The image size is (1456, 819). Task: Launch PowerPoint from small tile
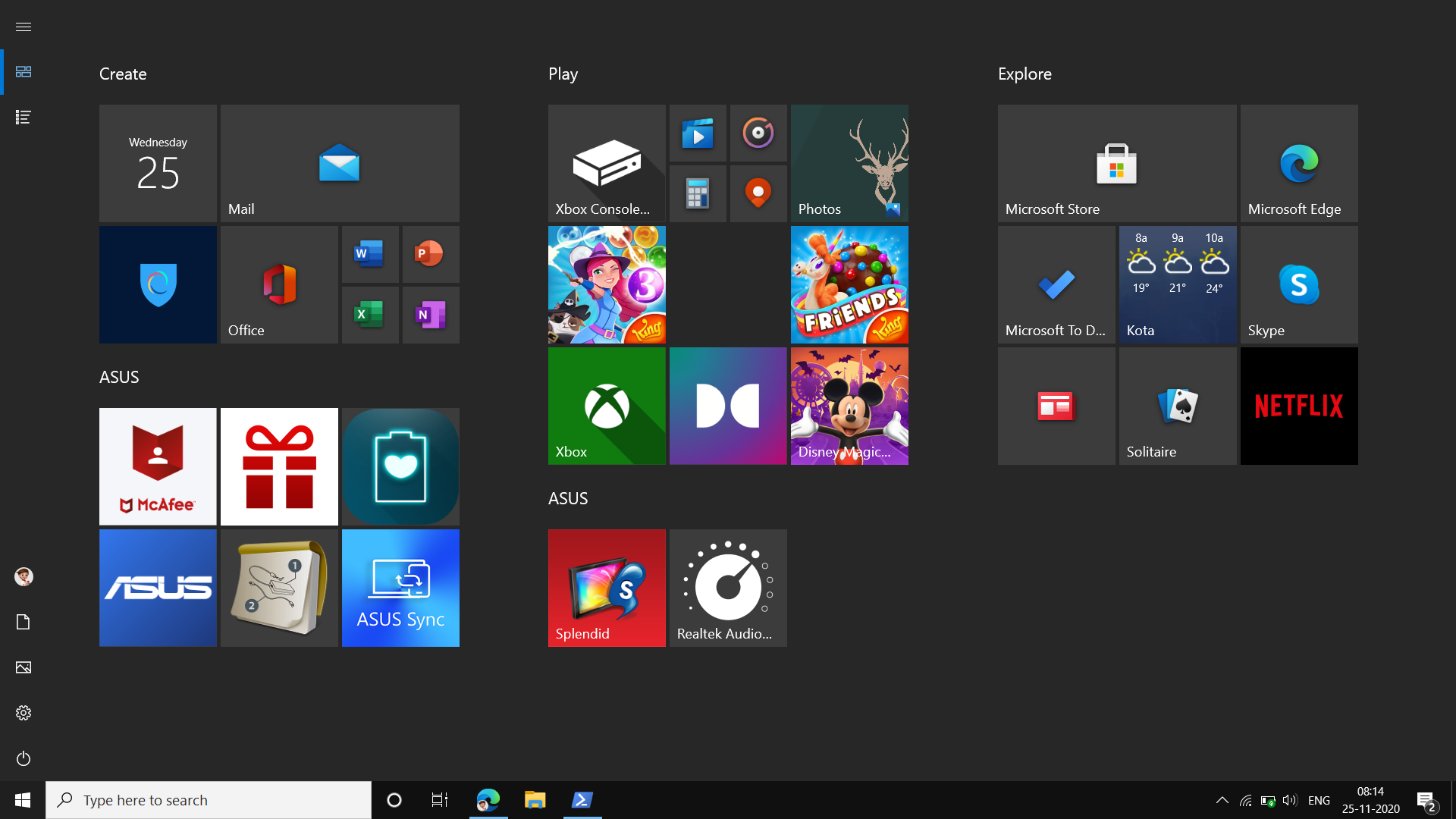(431, 254)
